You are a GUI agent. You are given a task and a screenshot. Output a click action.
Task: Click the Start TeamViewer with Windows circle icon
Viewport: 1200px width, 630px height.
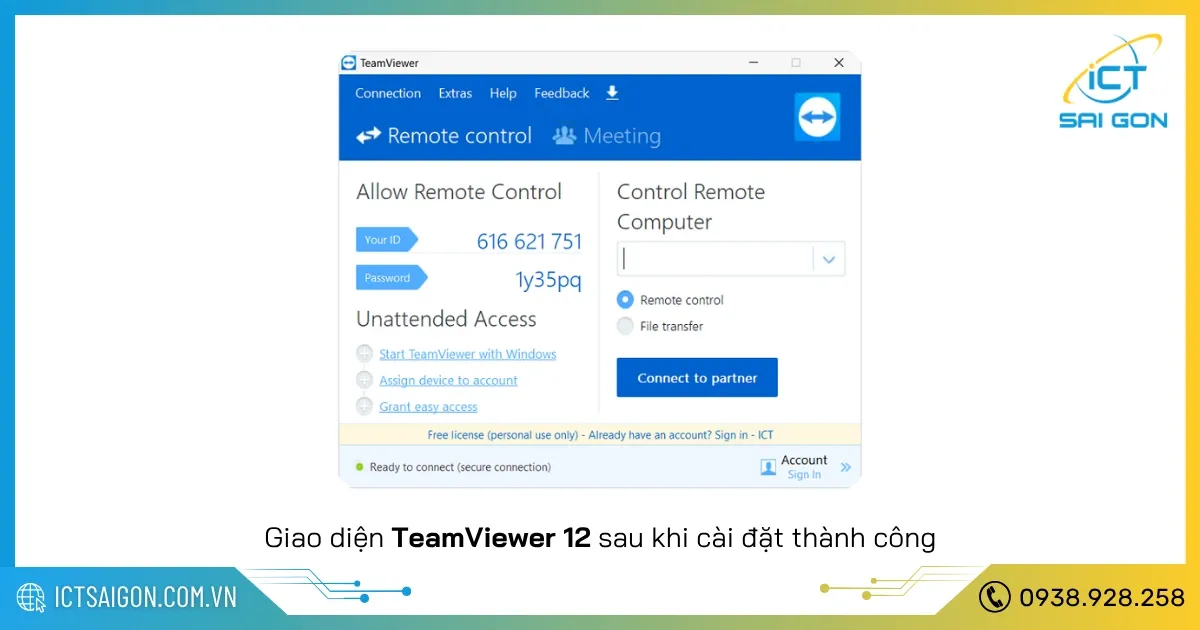[364, 353]
